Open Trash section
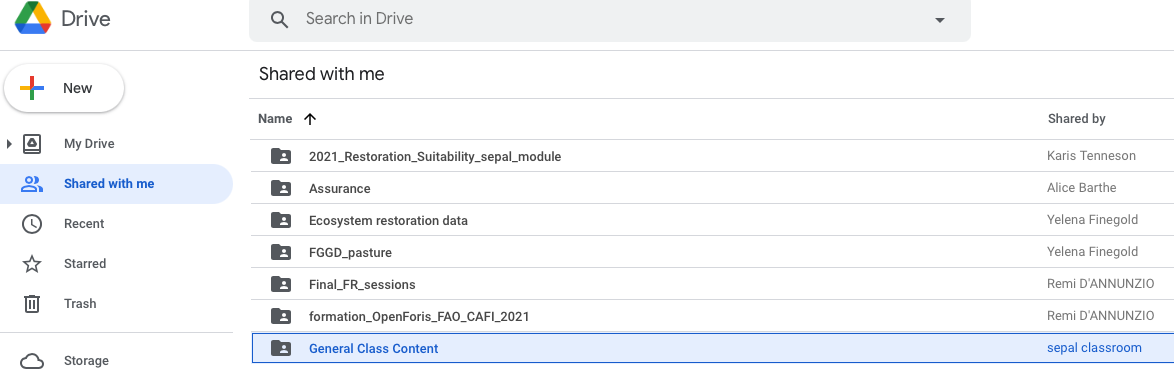 point(80,304)
